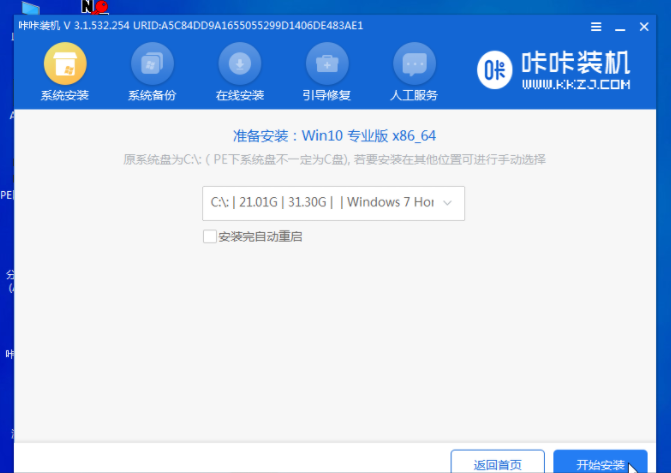Open the WWW.KKZJ.COM website link
This screenshot has width=671, height=473.
(x=576, y=85)
